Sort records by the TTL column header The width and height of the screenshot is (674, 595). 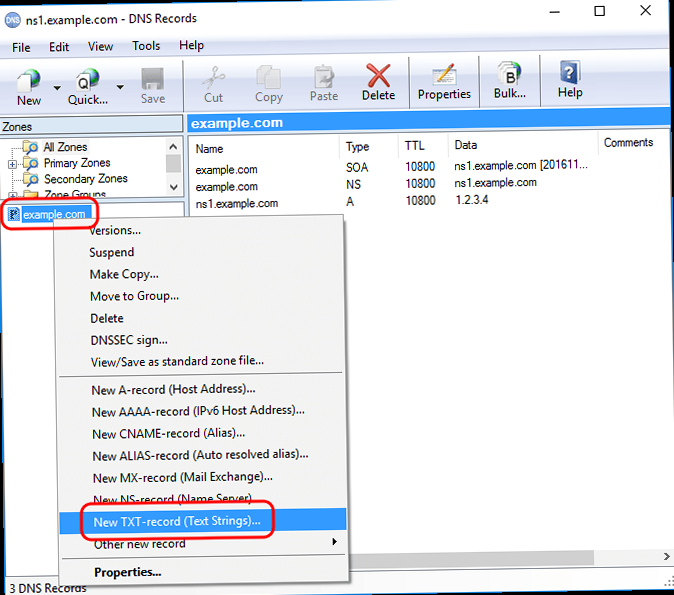coord(414,147)
